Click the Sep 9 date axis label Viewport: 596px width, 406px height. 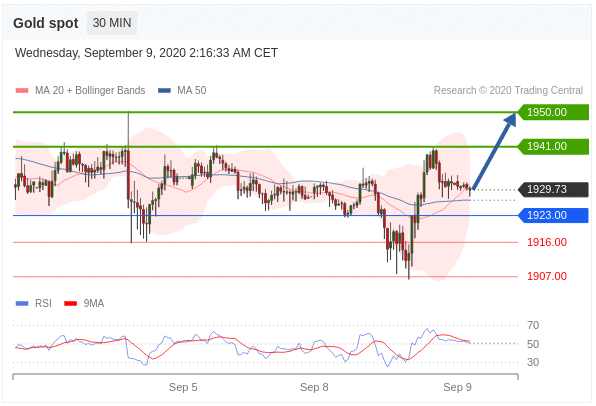pyautogui.click(x=457, y=387)
